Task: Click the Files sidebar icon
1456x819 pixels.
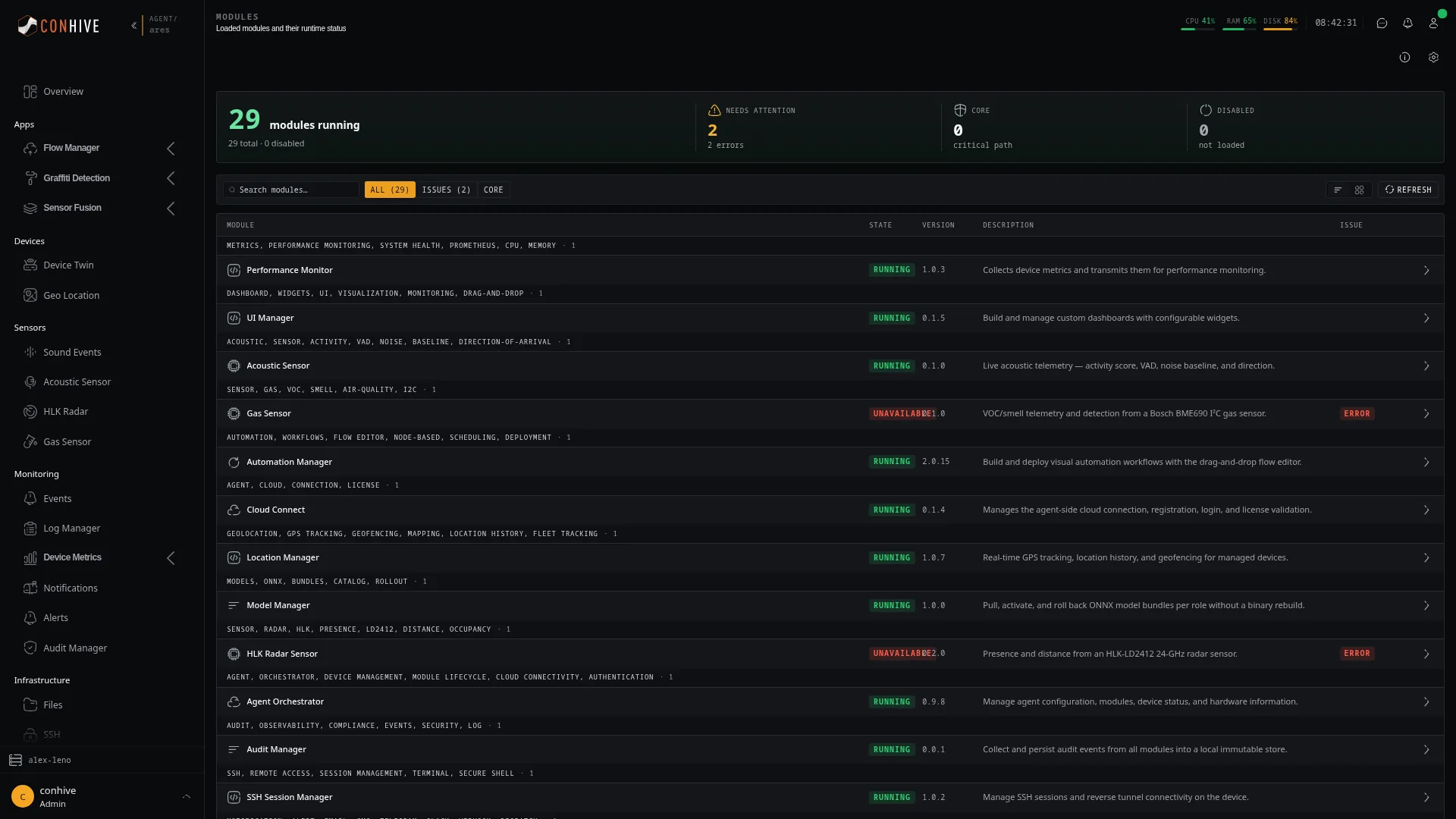Action: [30, 705]
